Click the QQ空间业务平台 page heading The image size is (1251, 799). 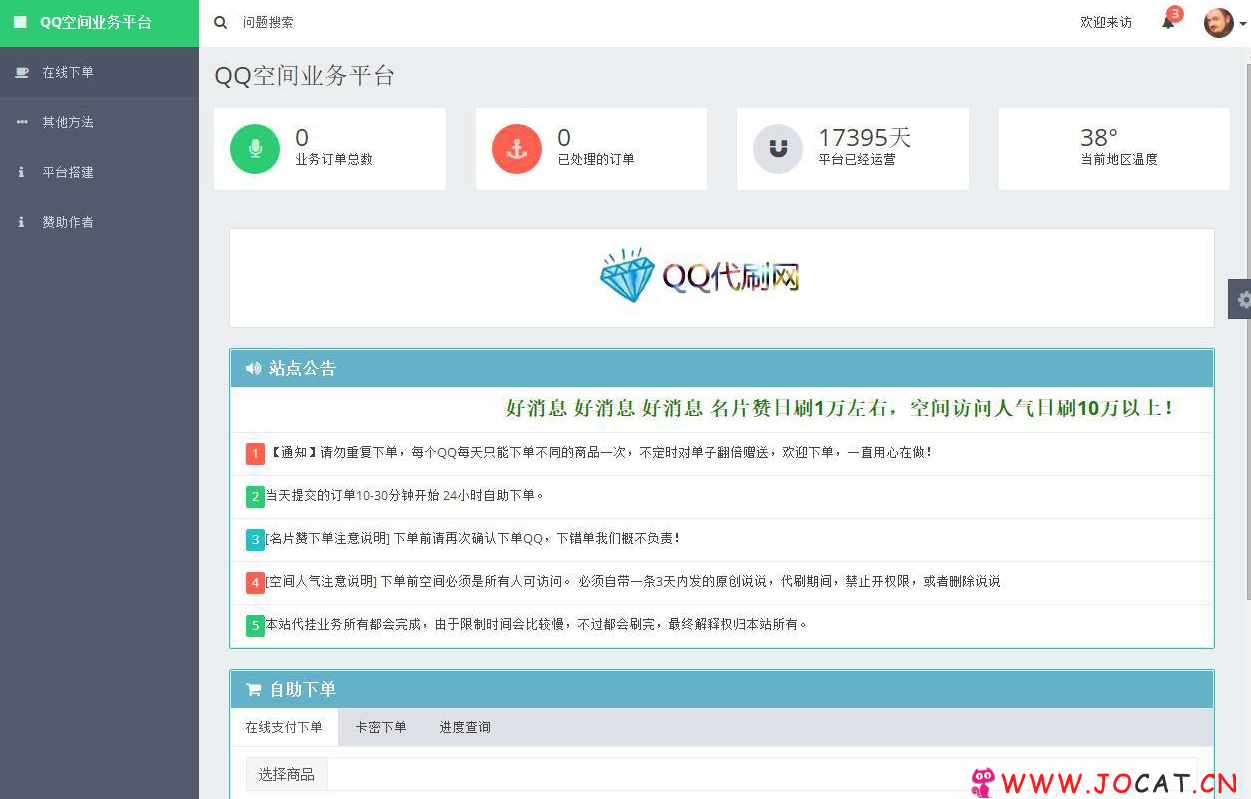coord(305,76)
